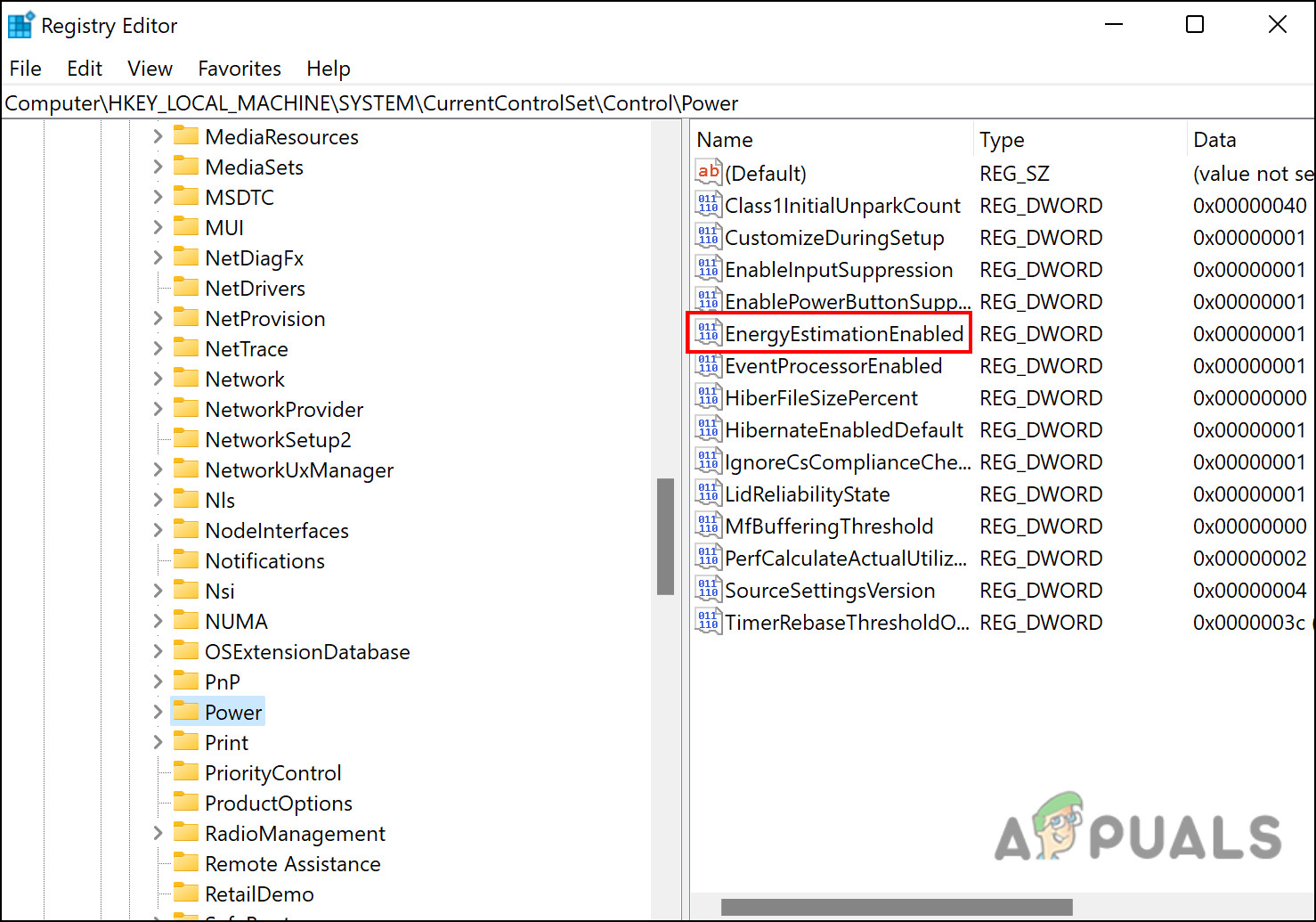
Task: Click the Power folder icon
Action: point(186,711)
